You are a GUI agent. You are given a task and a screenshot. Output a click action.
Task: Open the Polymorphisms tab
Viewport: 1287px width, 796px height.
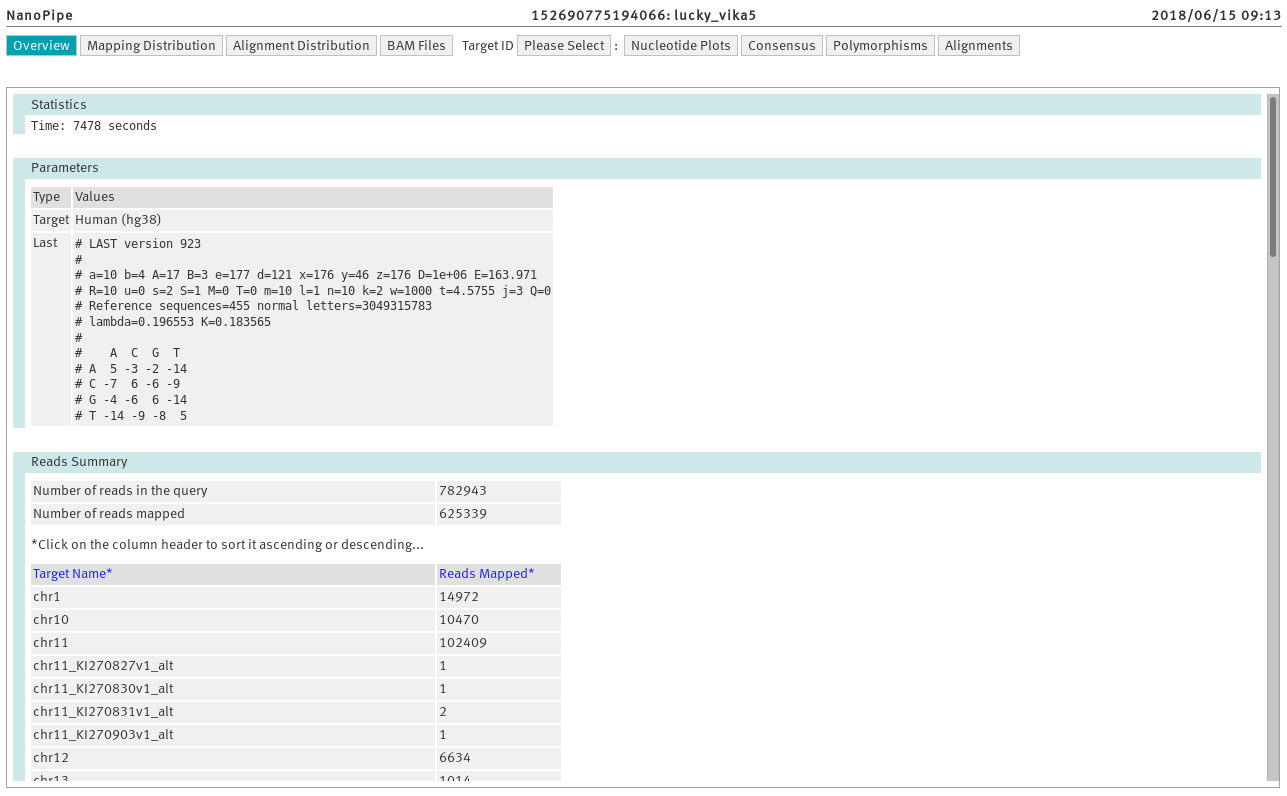click(x=880, y=46)
